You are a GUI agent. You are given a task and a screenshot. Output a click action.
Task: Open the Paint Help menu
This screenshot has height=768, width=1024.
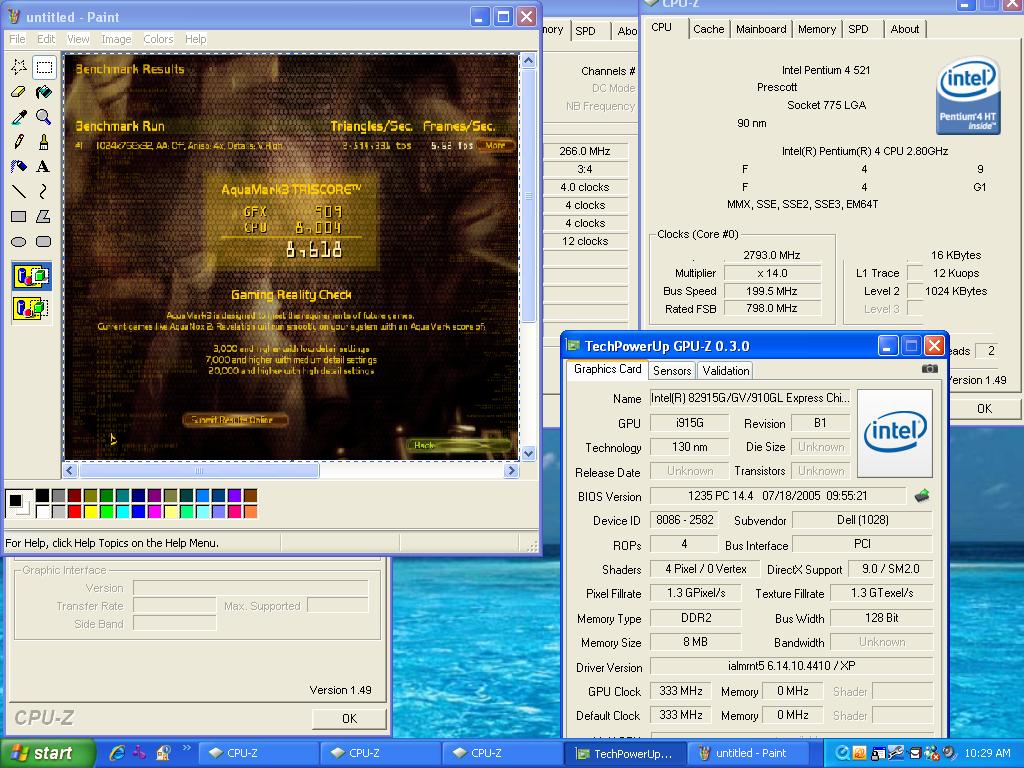pyautogui.click(x=195, y=39)
